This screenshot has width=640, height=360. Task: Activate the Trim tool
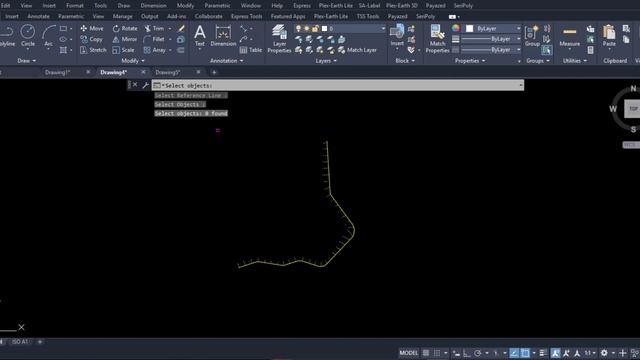tap(154, 29)
